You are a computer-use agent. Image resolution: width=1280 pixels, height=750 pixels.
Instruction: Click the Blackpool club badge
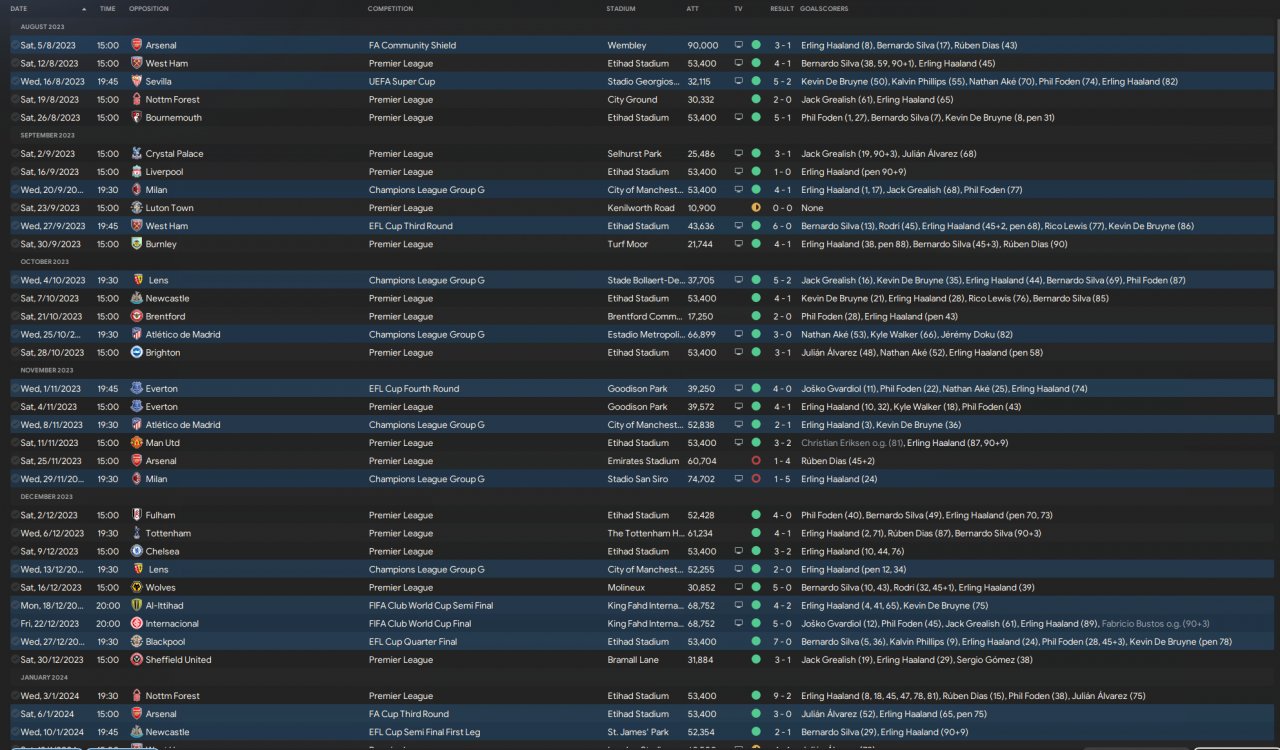pyautogui.click(x=137, y=641)
